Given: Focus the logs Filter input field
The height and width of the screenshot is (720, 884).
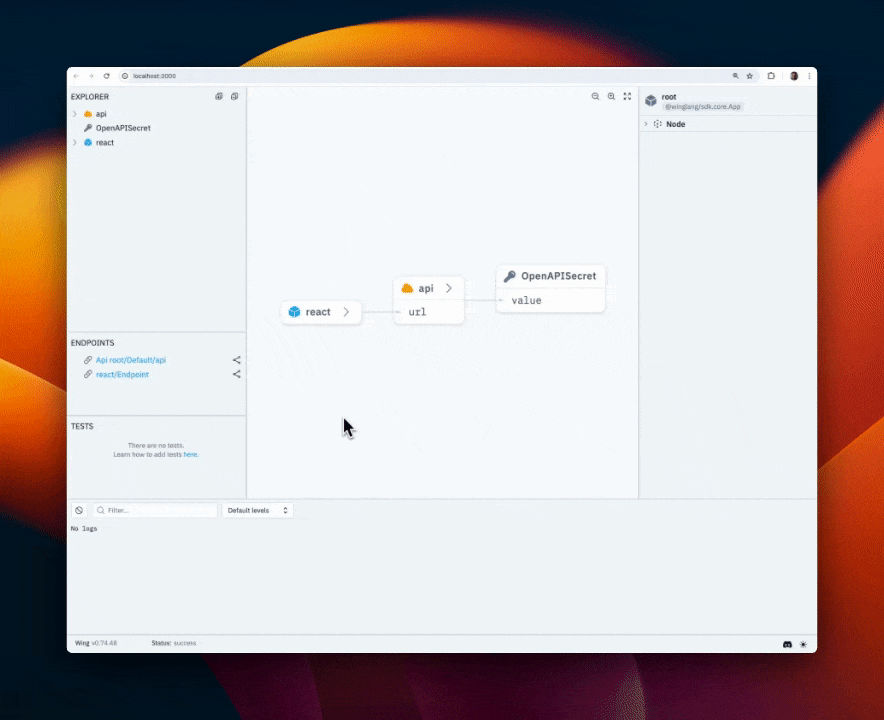Looking at the screenshot, I should coord(156,510).
